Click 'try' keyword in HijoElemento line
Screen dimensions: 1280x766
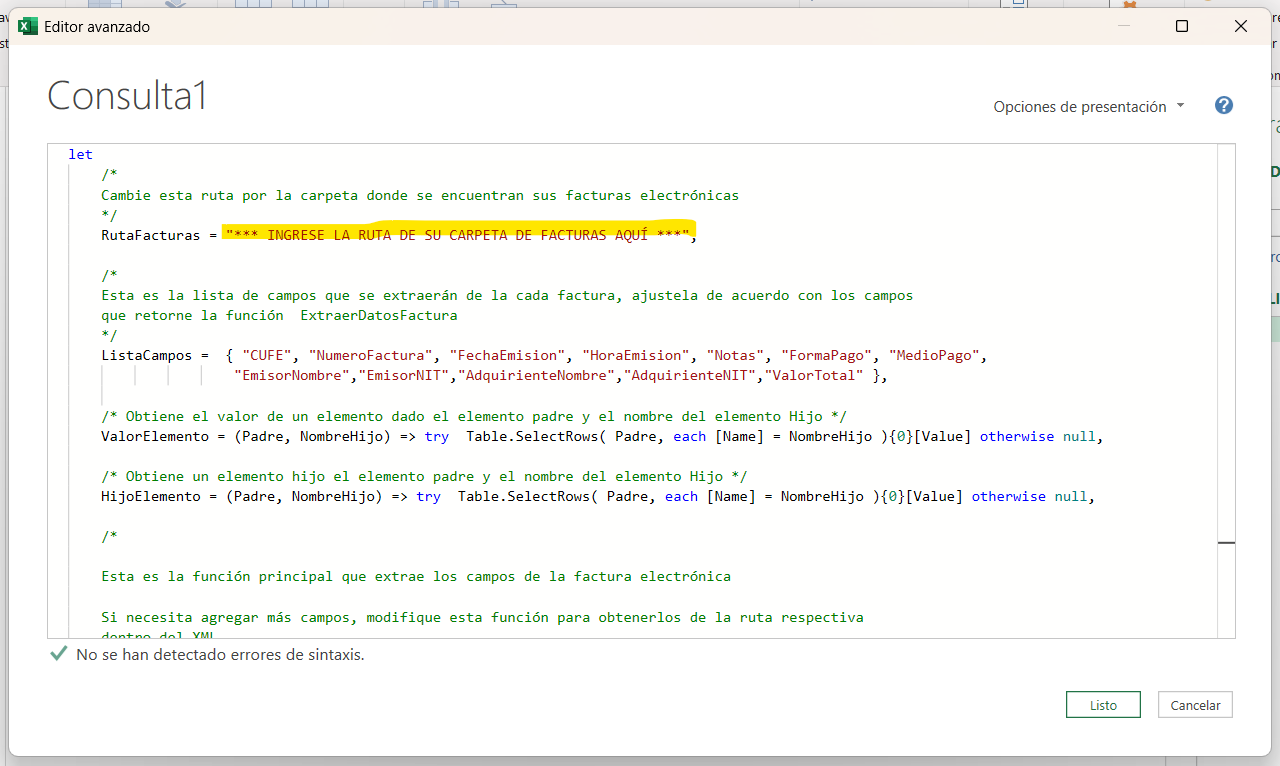tap(428, 496)
